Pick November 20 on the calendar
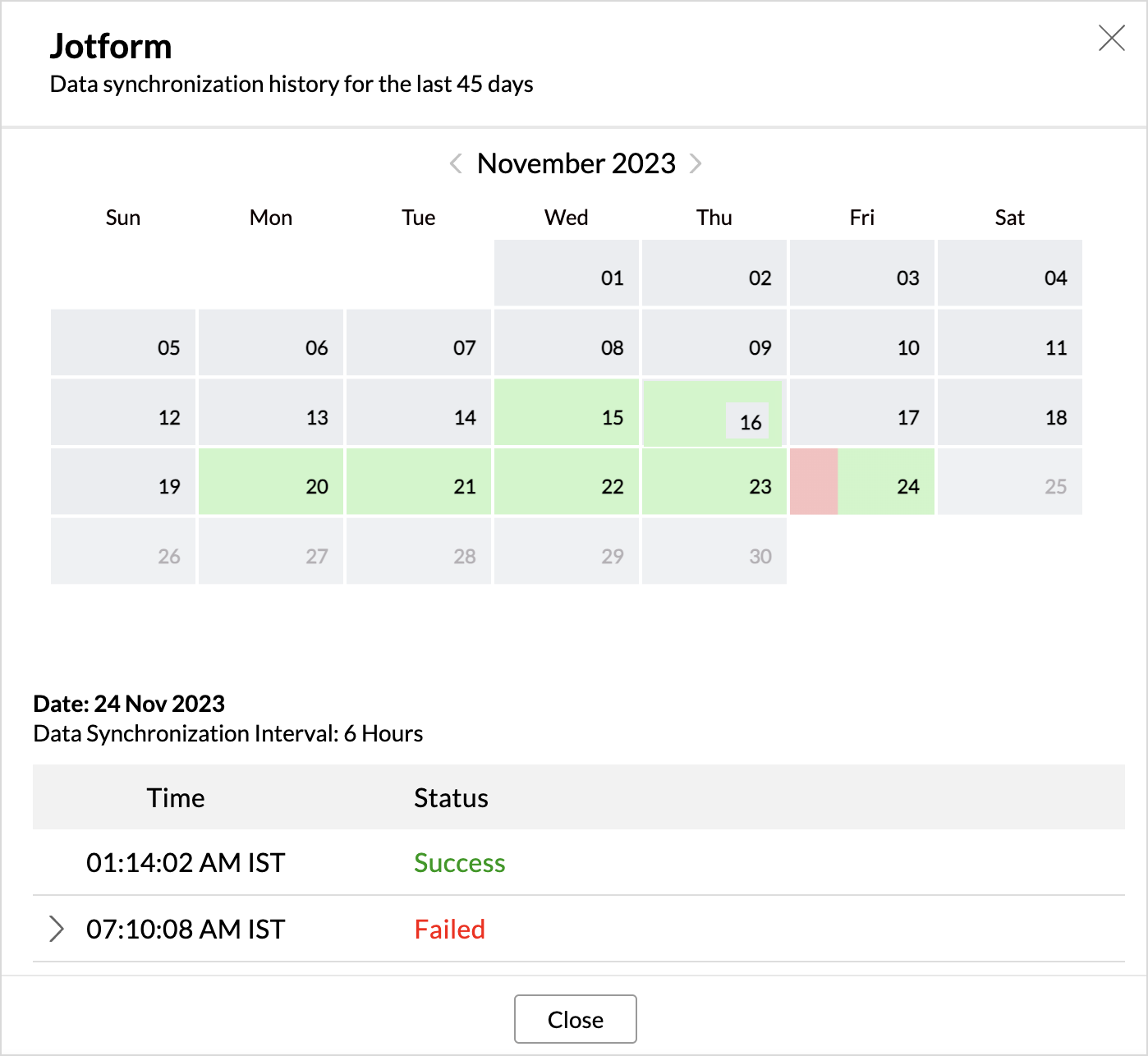 pyautogui.click(x=271, y=482)
